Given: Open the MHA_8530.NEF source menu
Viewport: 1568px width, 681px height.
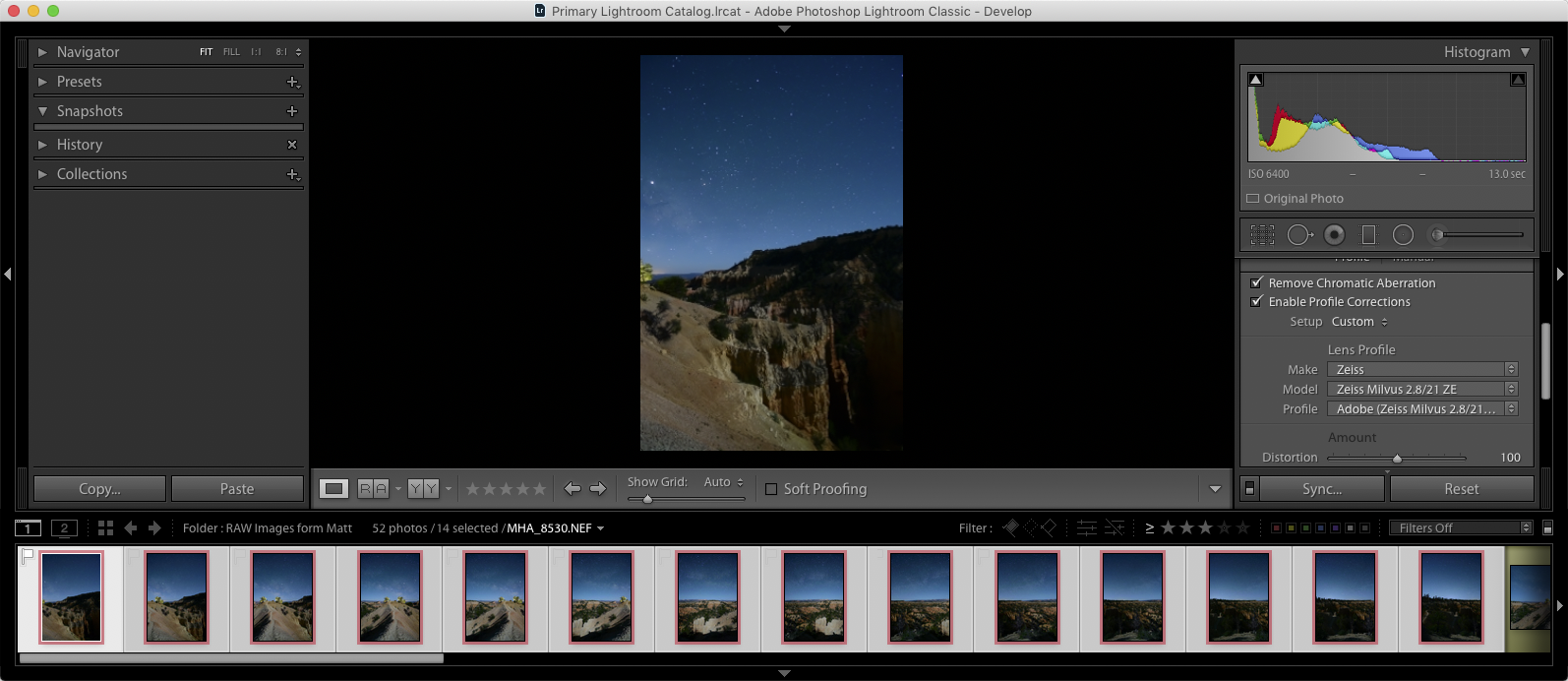Looking at the screenshot, I should click(x=555, y=528).
